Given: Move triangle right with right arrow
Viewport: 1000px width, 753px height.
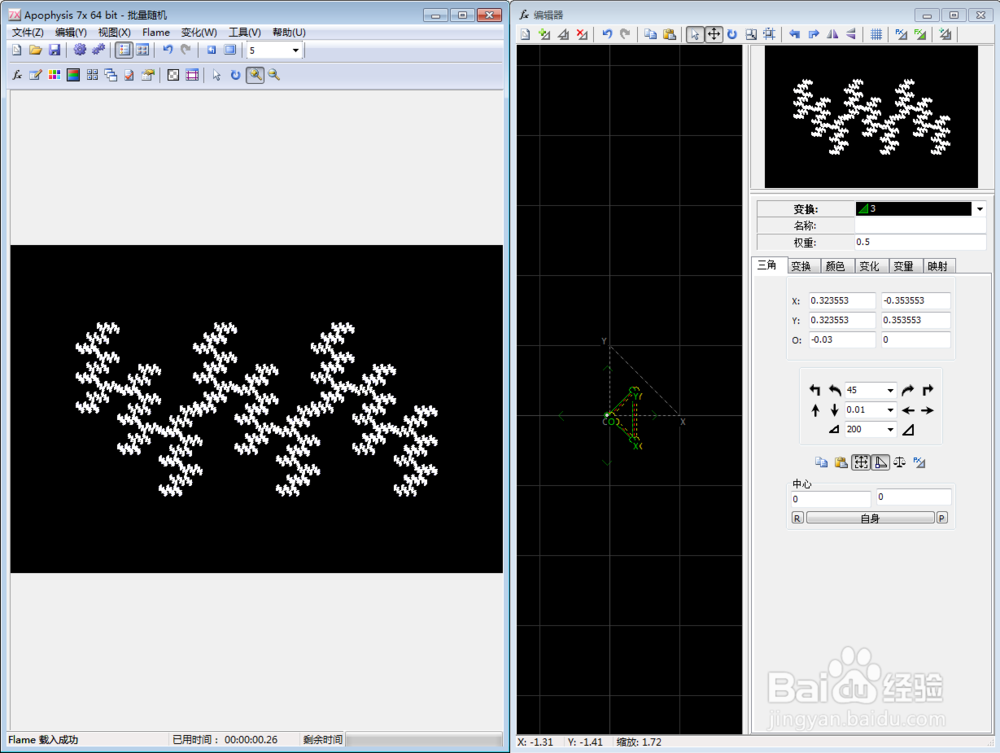Looking at the screenshot, I should click(x=927, y=411).
